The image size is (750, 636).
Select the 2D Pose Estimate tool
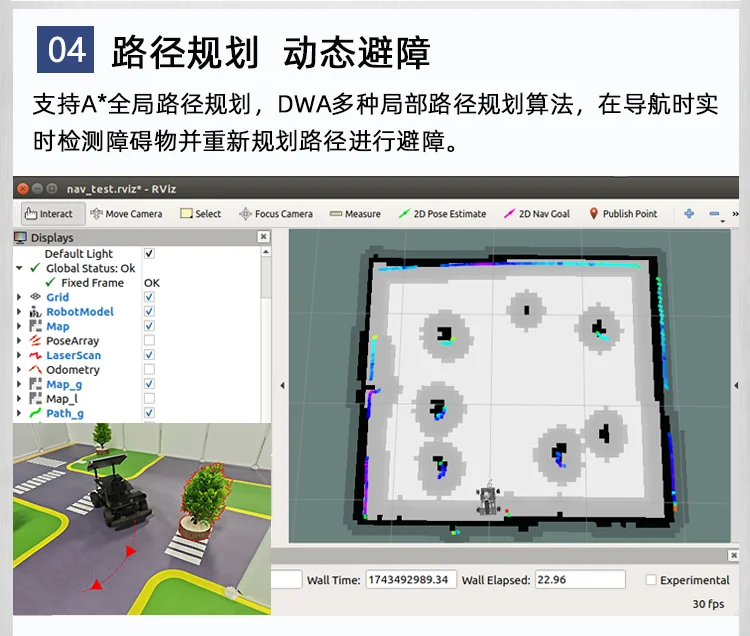coord(442,214)
